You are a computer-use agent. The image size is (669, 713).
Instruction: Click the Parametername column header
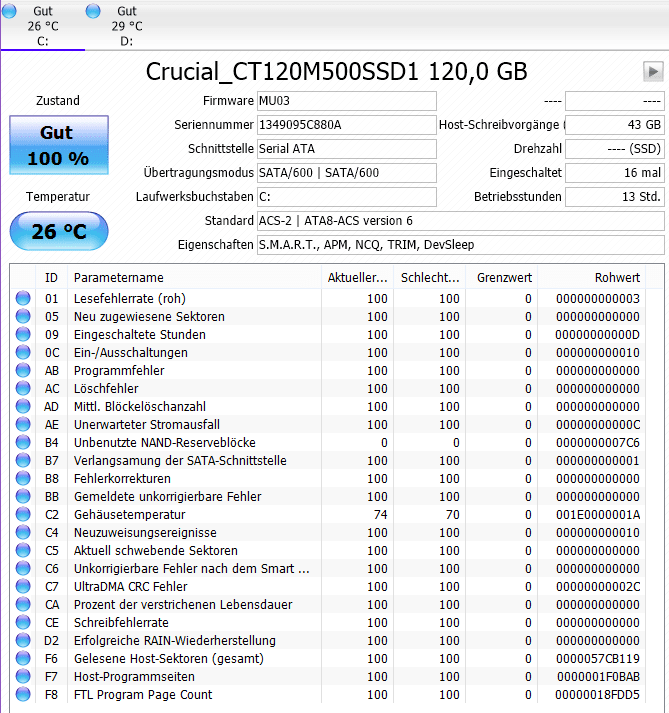coord(195,277)
